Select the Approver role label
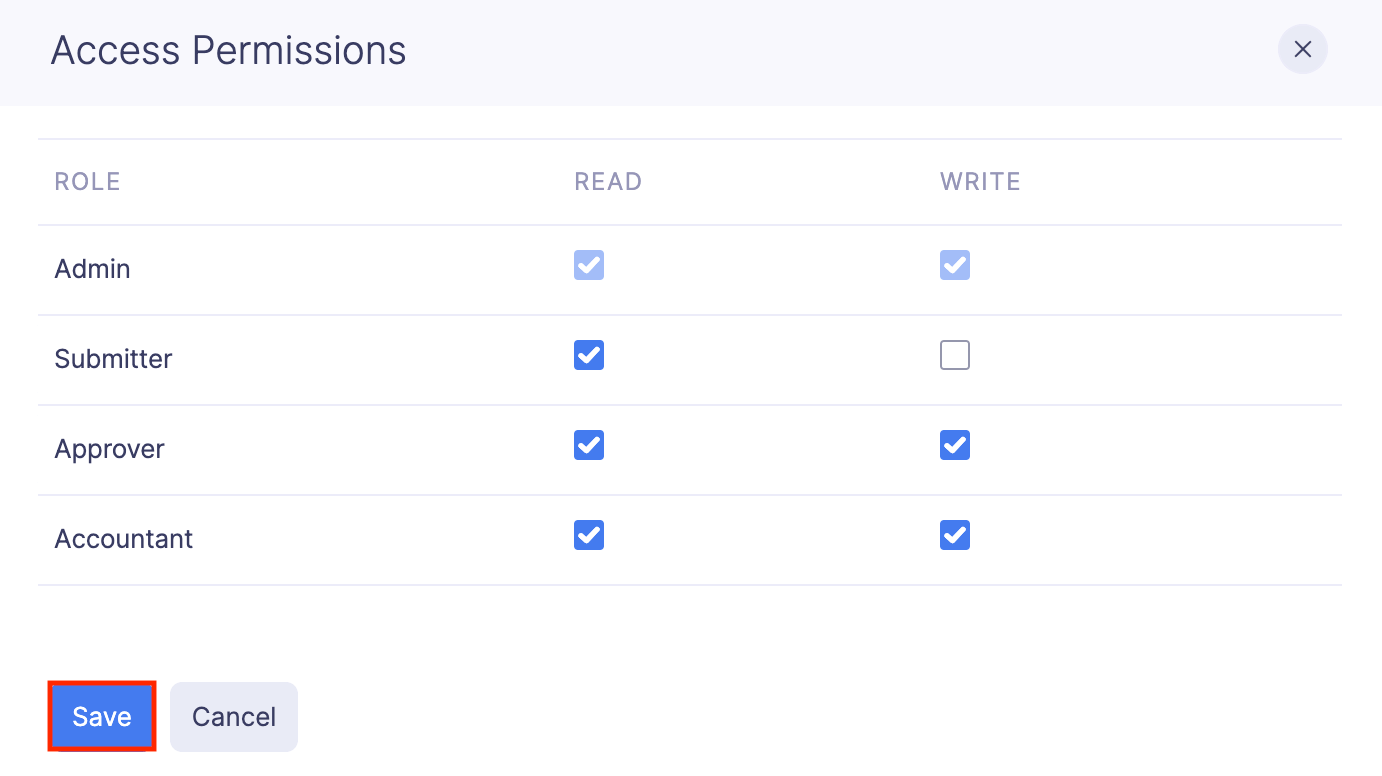The height and width of the screenshot is (776, 1382). (x=109, y=448)
